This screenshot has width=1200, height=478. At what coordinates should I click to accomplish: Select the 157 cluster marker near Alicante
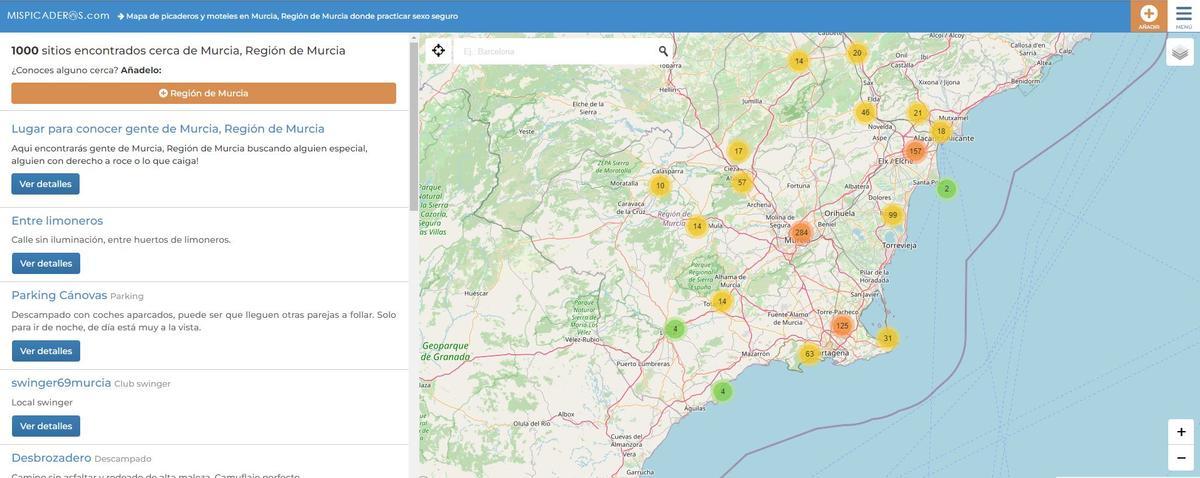click(x=915, y=151)
